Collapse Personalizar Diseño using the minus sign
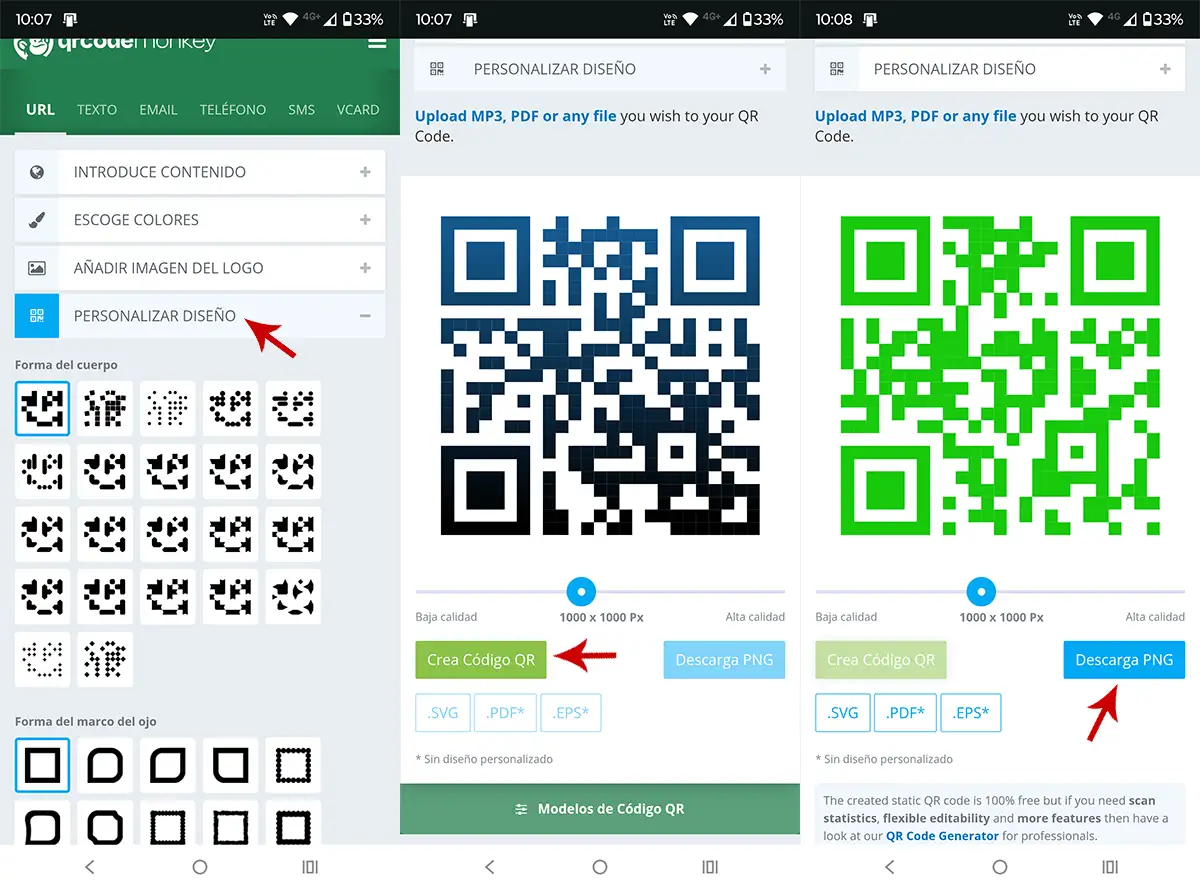Screen dimensions: 1200x889 [x=365, y=316]
